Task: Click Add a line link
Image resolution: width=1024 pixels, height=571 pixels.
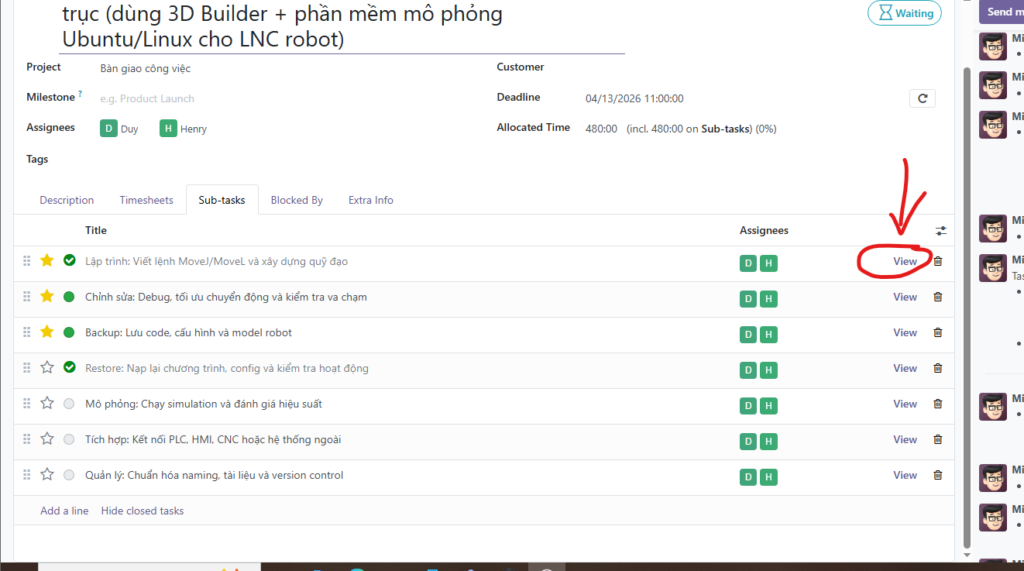Action: click(x=64, y=511)
